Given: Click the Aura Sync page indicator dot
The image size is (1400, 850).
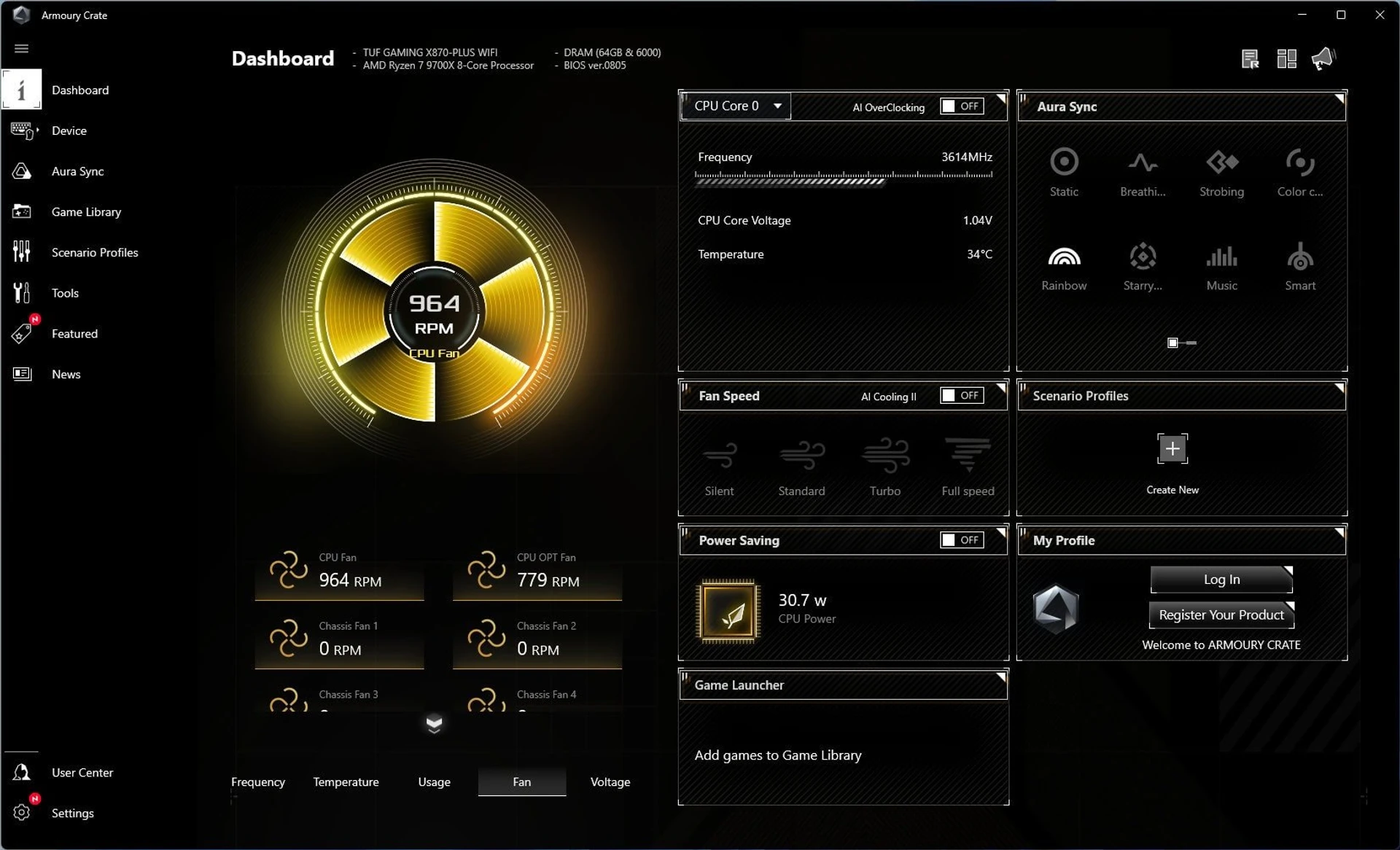Looking at the screenshot, I should point(1172,343).
